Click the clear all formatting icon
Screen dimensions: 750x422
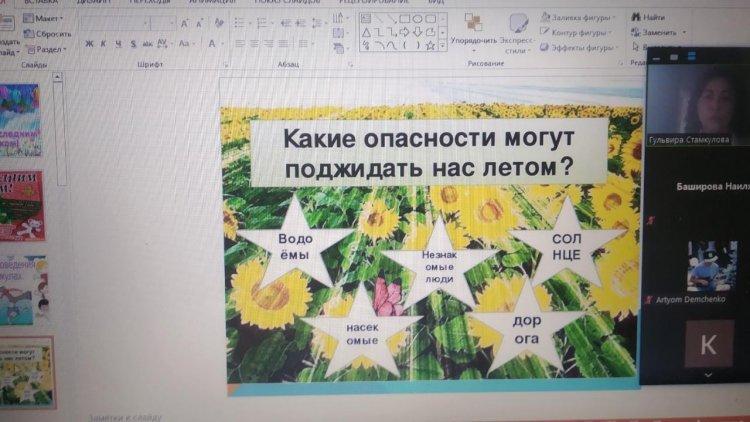219,23
